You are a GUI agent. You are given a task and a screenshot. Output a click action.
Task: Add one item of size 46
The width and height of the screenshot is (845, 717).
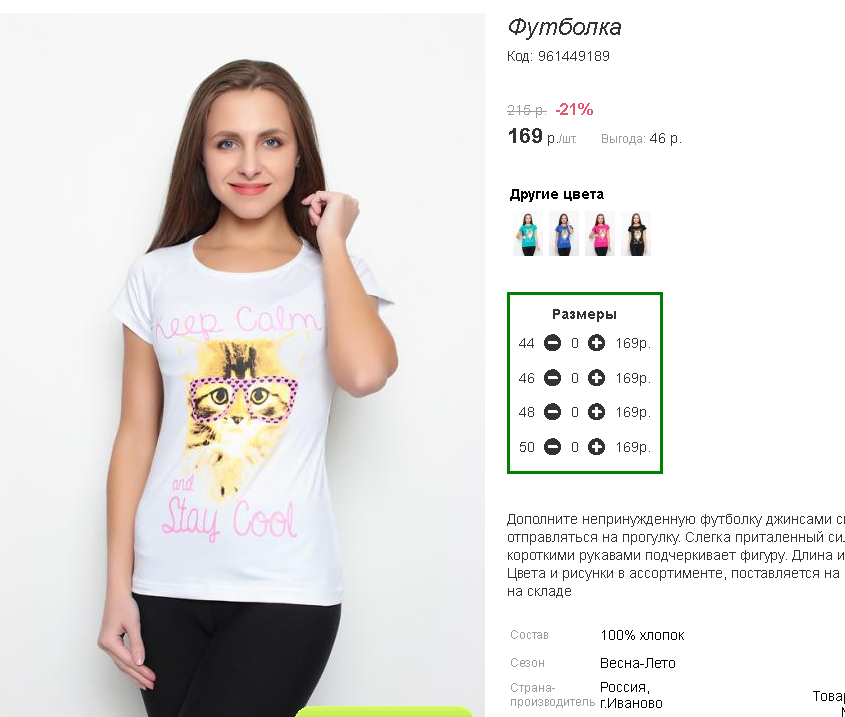click(596, 378)
